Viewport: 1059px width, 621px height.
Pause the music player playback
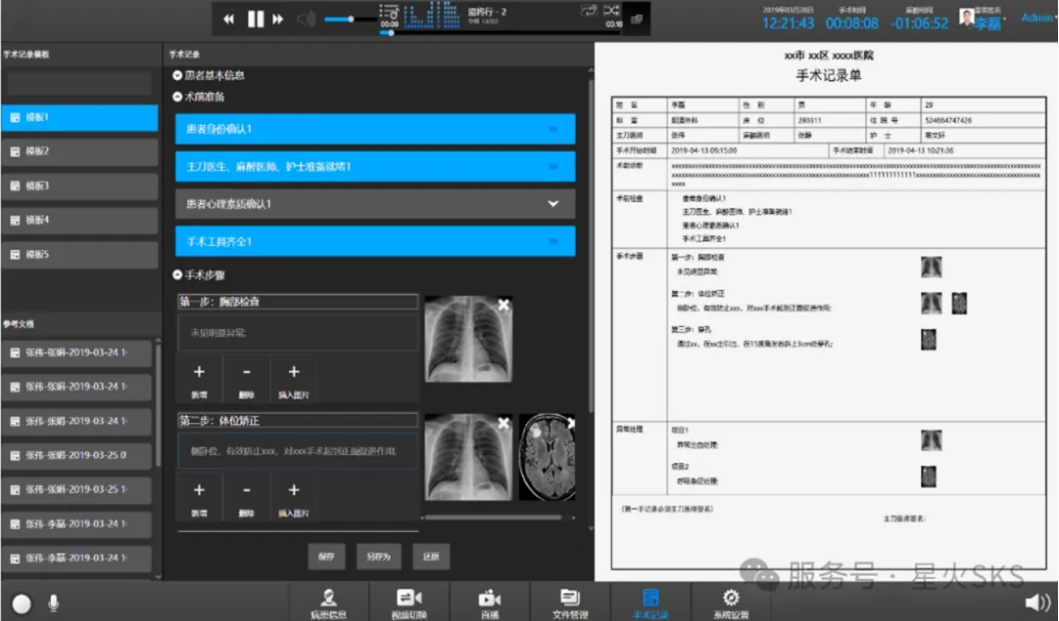pos(255,19)
